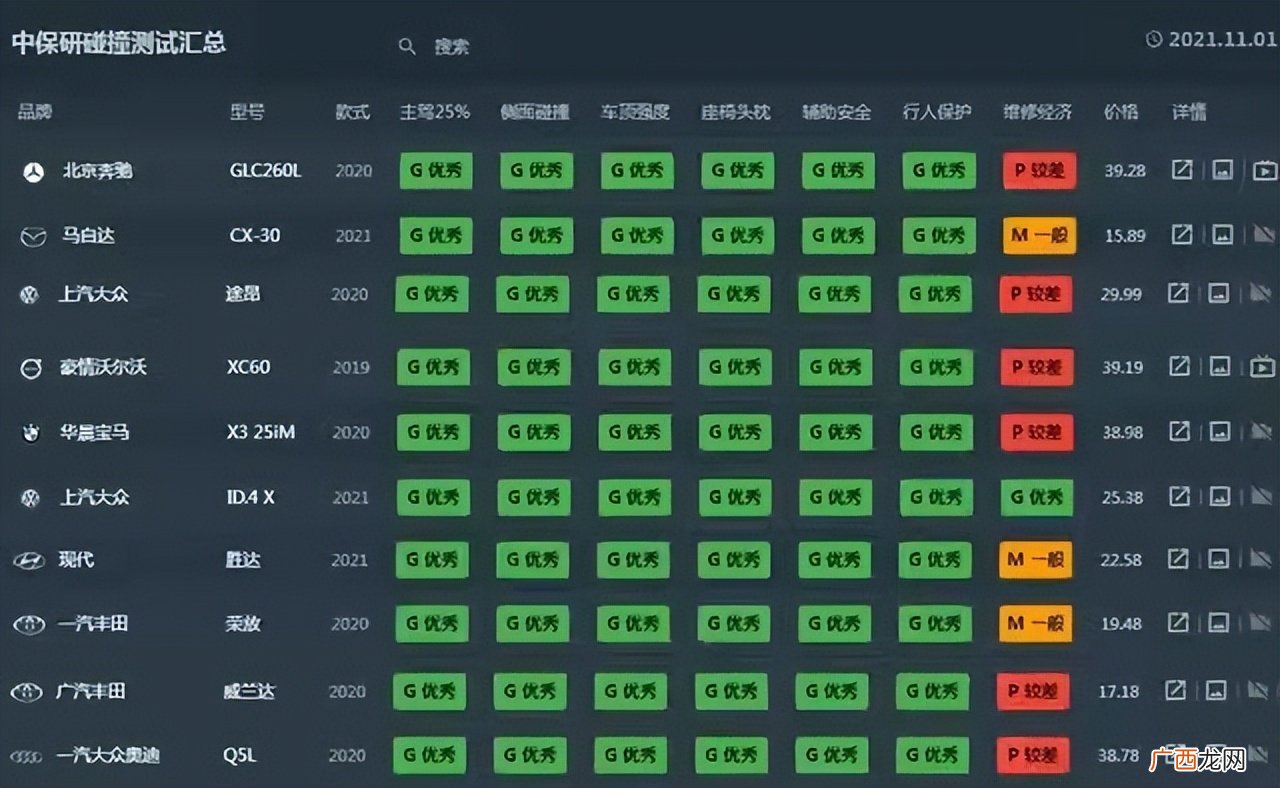Sort by the 品牌 column header
This screenshot has width=1280, height=788.
pos(35,112)
